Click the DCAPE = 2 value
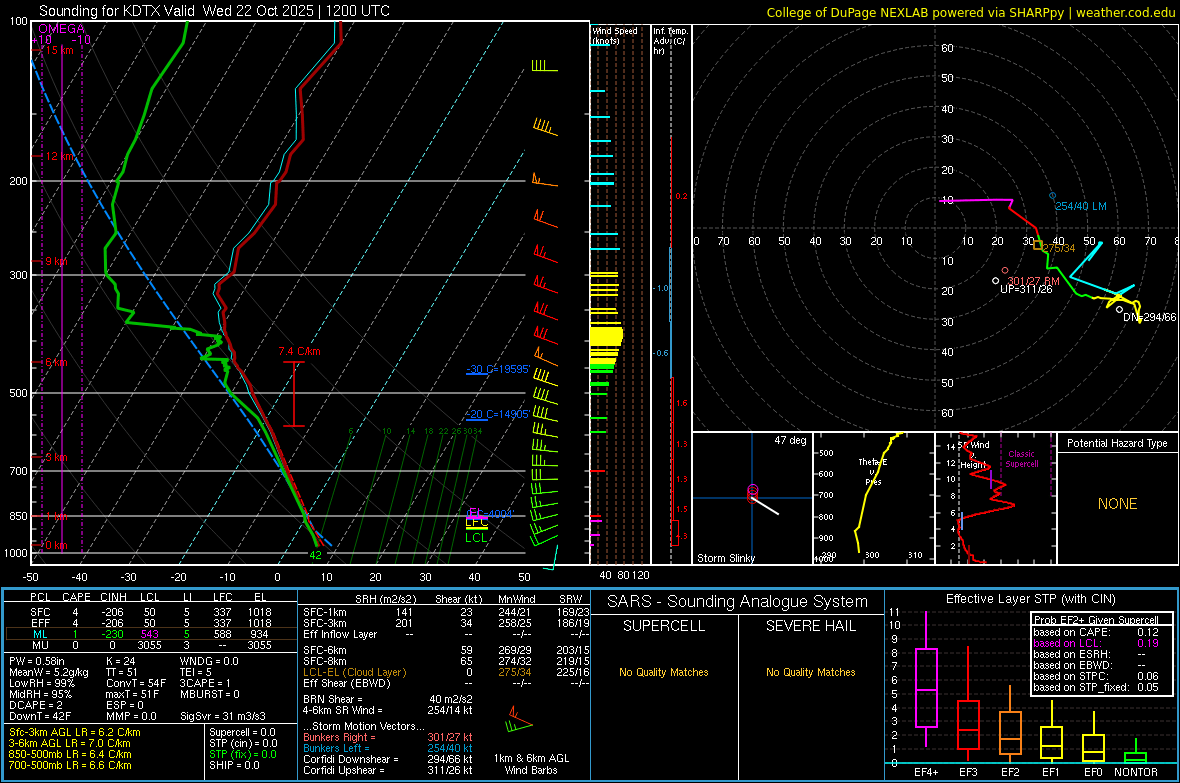1180x783 pixels. click(35, 705)
